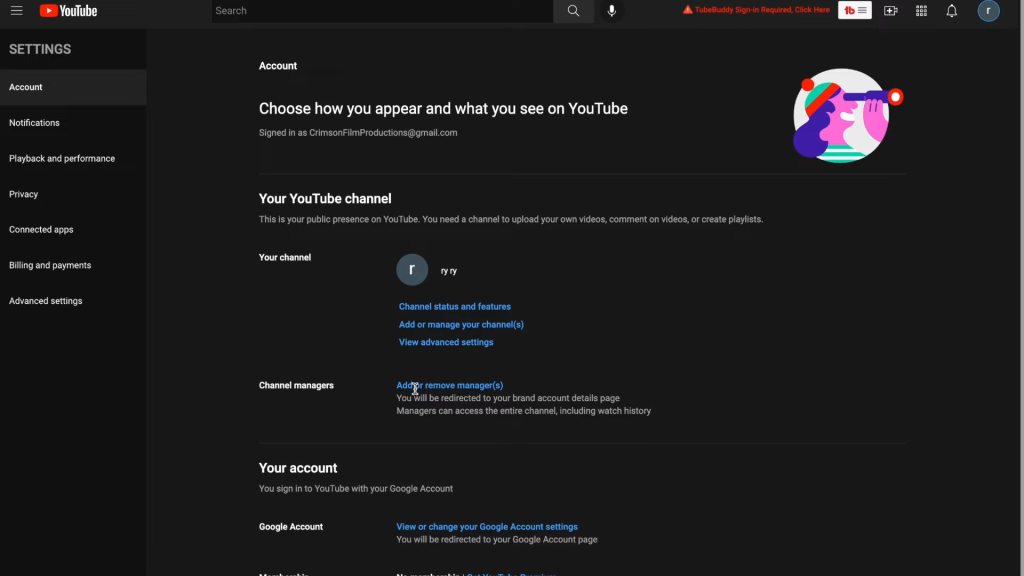Select Notifications in settings sidebar
The image size is (1024, 576).
(x=34, y=123)
